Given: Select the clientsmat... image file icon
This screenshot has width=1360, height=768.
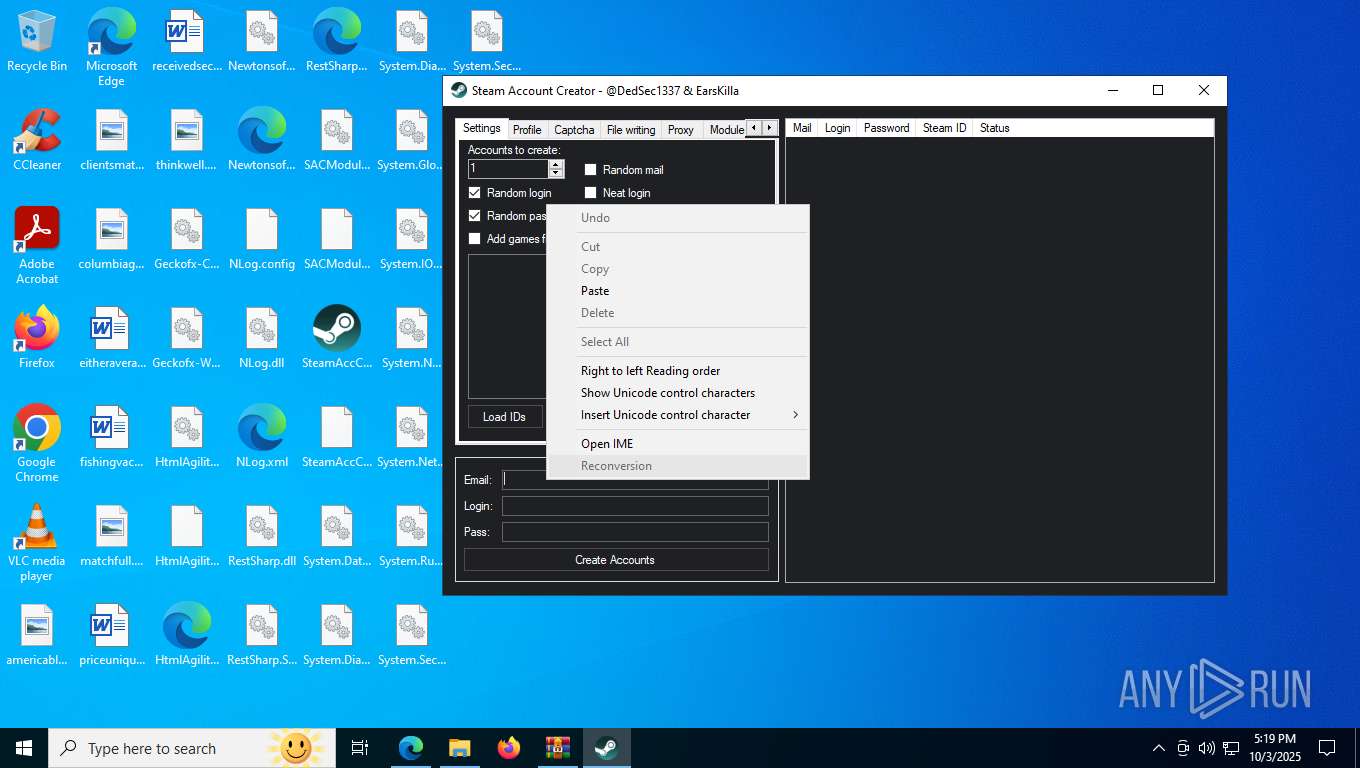Looking at the screenshot, I should pos(112,140).
